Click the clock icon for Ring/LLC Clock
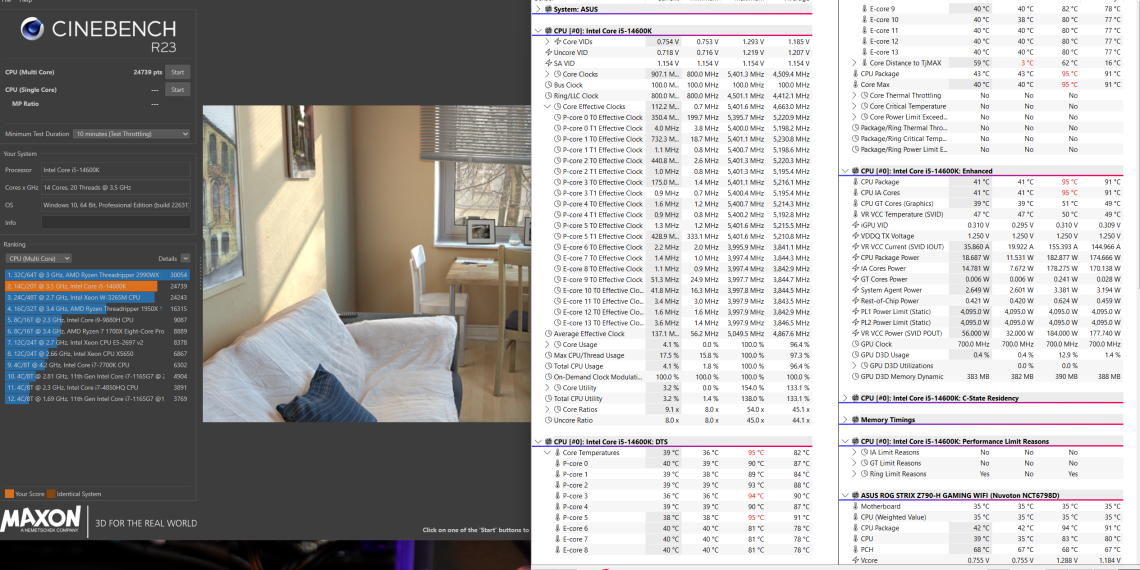1140x570 pixels. coord(548,95)
